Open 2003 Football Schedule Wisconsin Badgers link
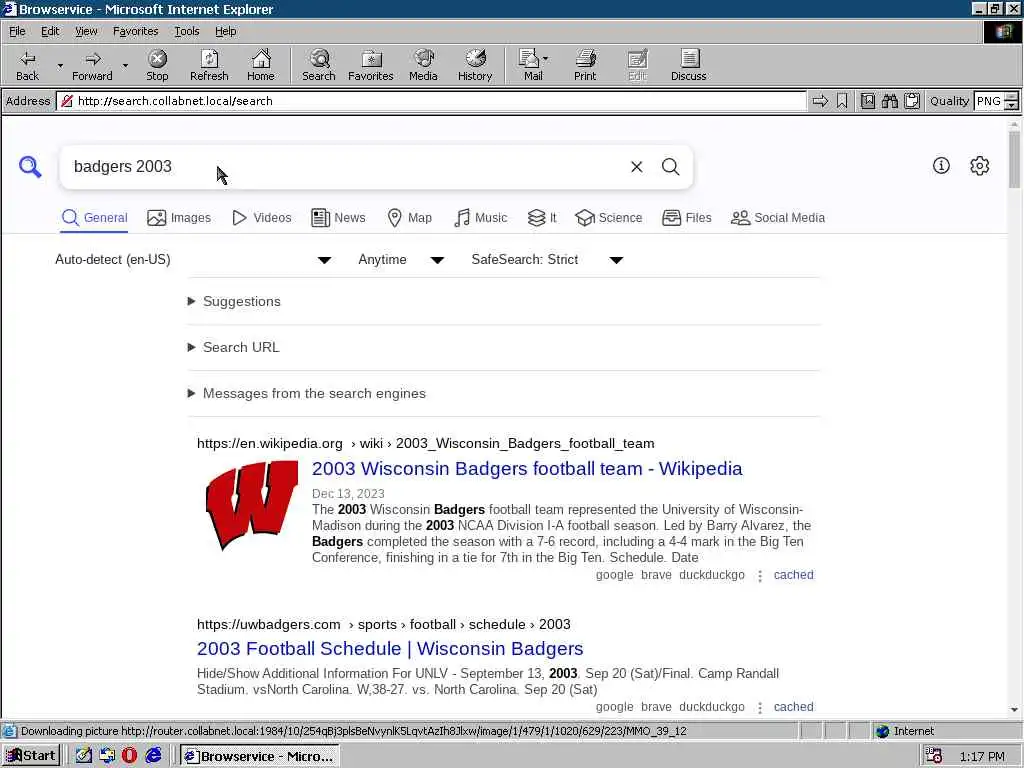This screenshot has width=1024, height=768. [x=390, y=648]
